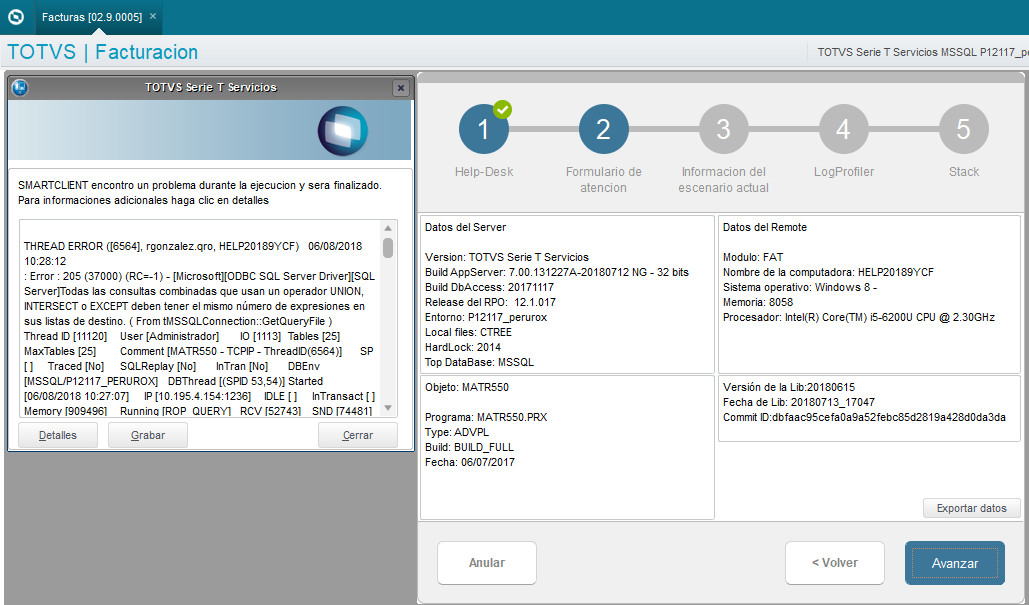
Task: Click 'Objeto: MATR550' line
Action: click(467, 387)
